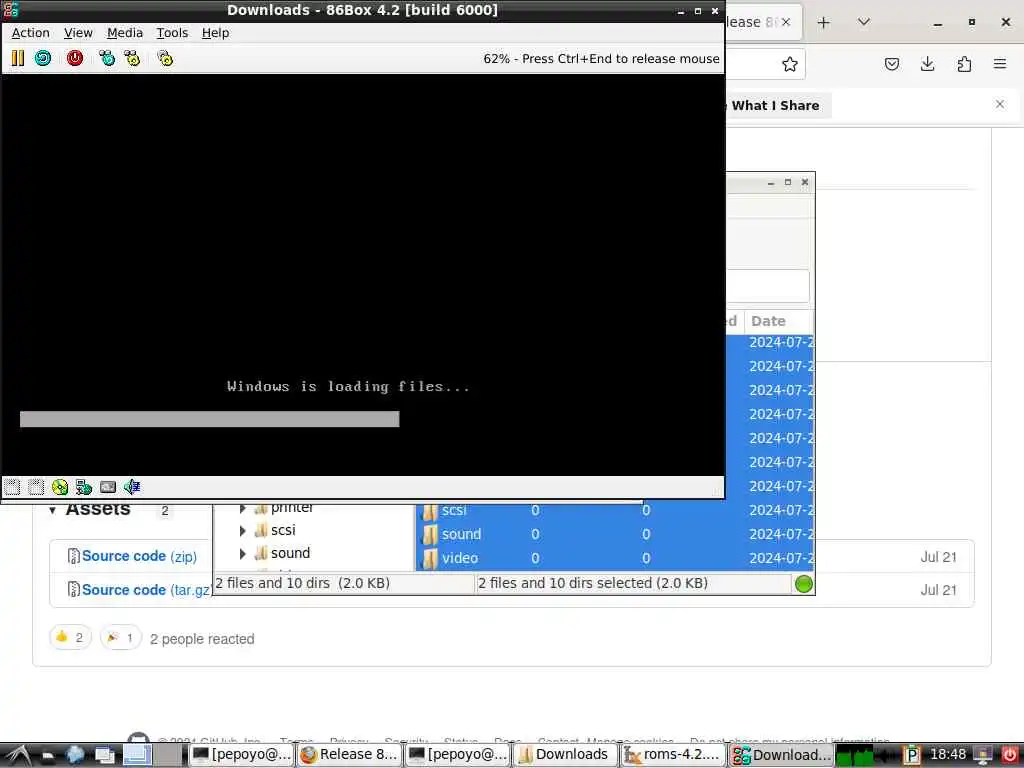This screenshot has height=768, width=1024.
Task: Click the red power off icon
Action: coord(75,58)
